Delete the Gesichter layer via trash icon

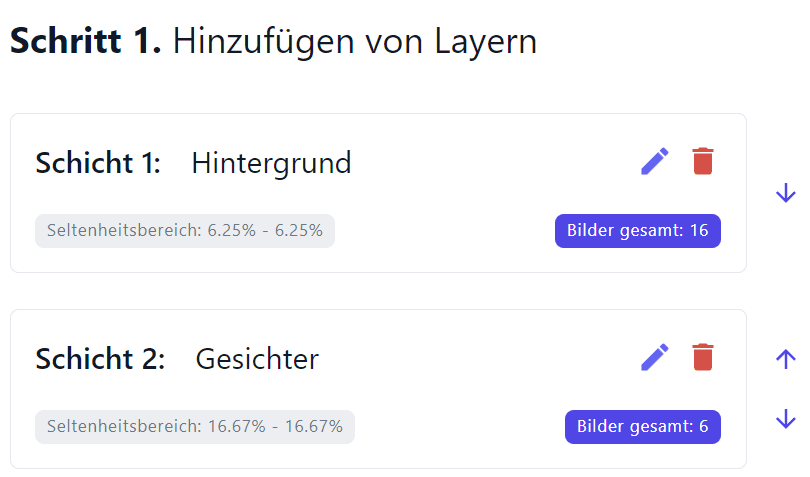[x=703, y=357]
